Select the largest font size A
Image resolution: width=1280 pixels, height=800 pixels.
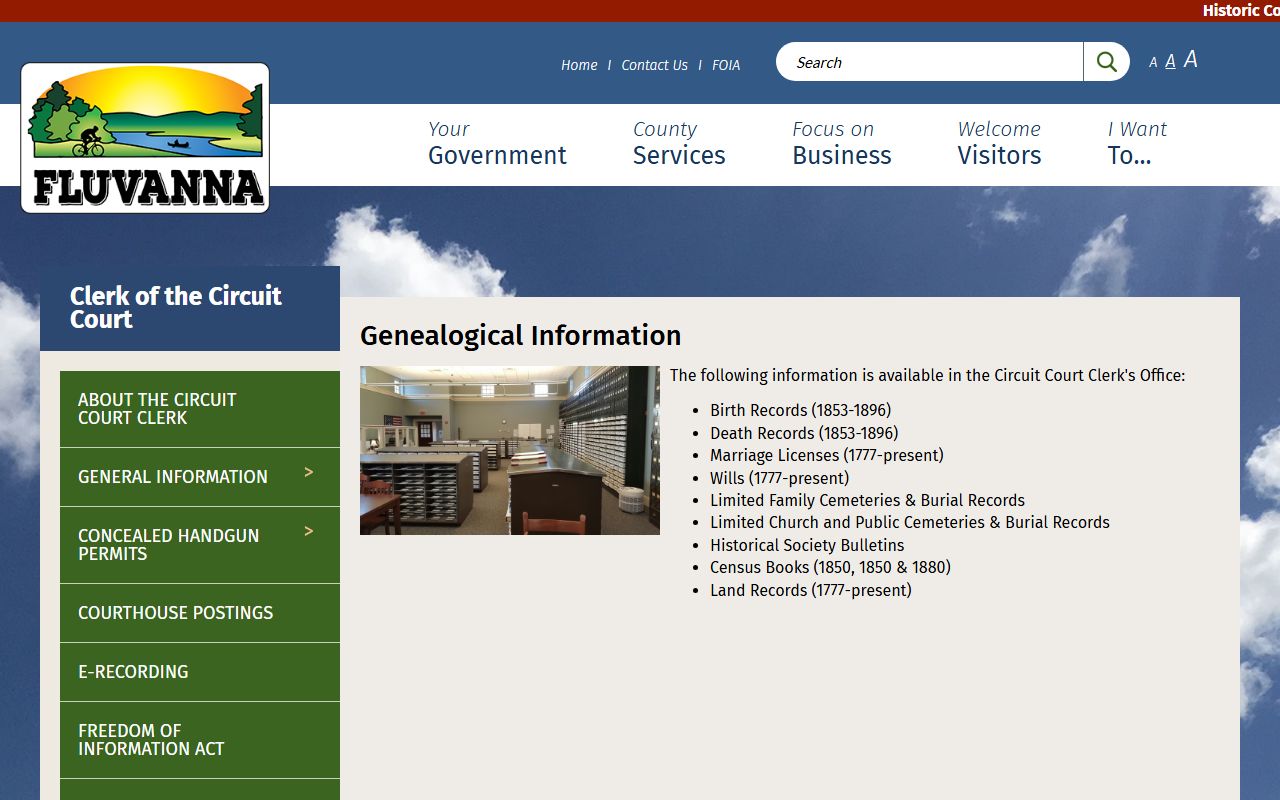(1191, 60)
